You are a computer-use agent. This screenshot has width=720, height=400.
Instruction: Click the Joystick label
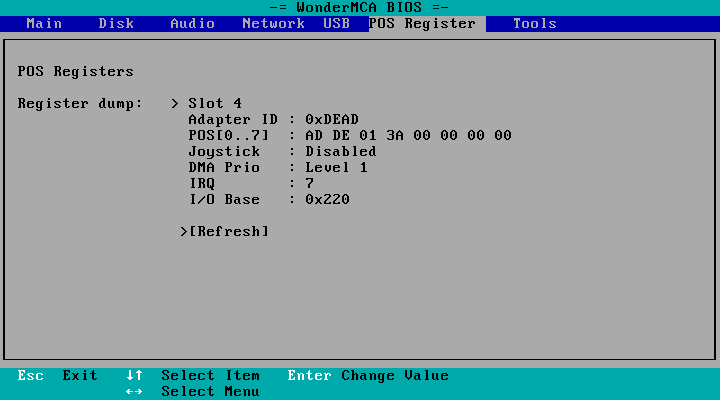[x=224, y=152]
